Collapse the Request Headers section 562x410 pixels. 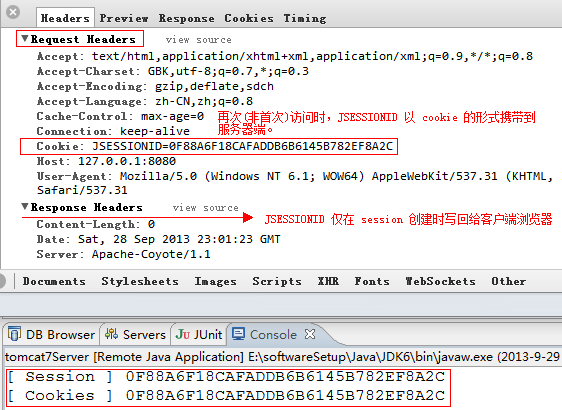tap(25, 38)
